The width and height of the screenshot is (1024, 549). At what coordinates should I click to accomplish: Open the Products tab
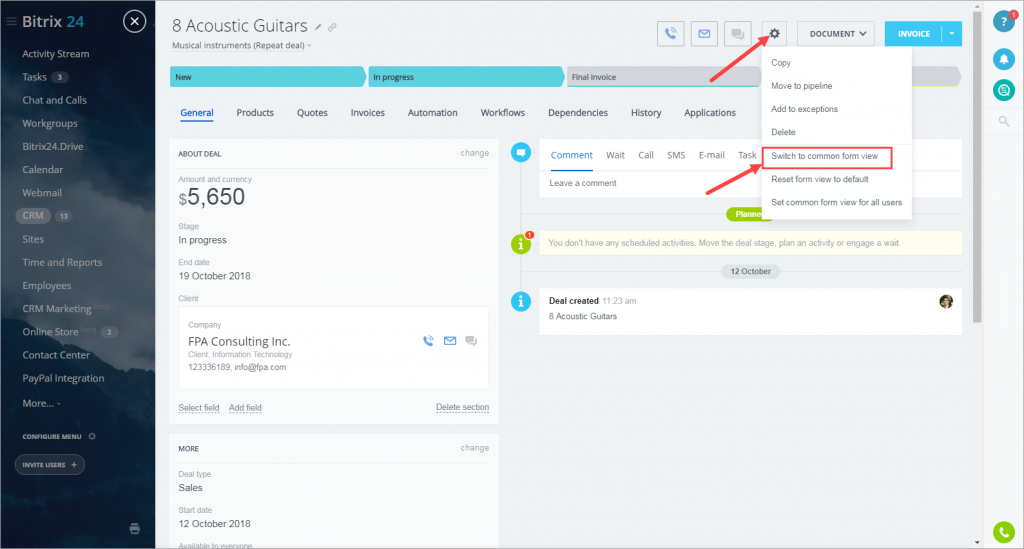click(255, 113)
